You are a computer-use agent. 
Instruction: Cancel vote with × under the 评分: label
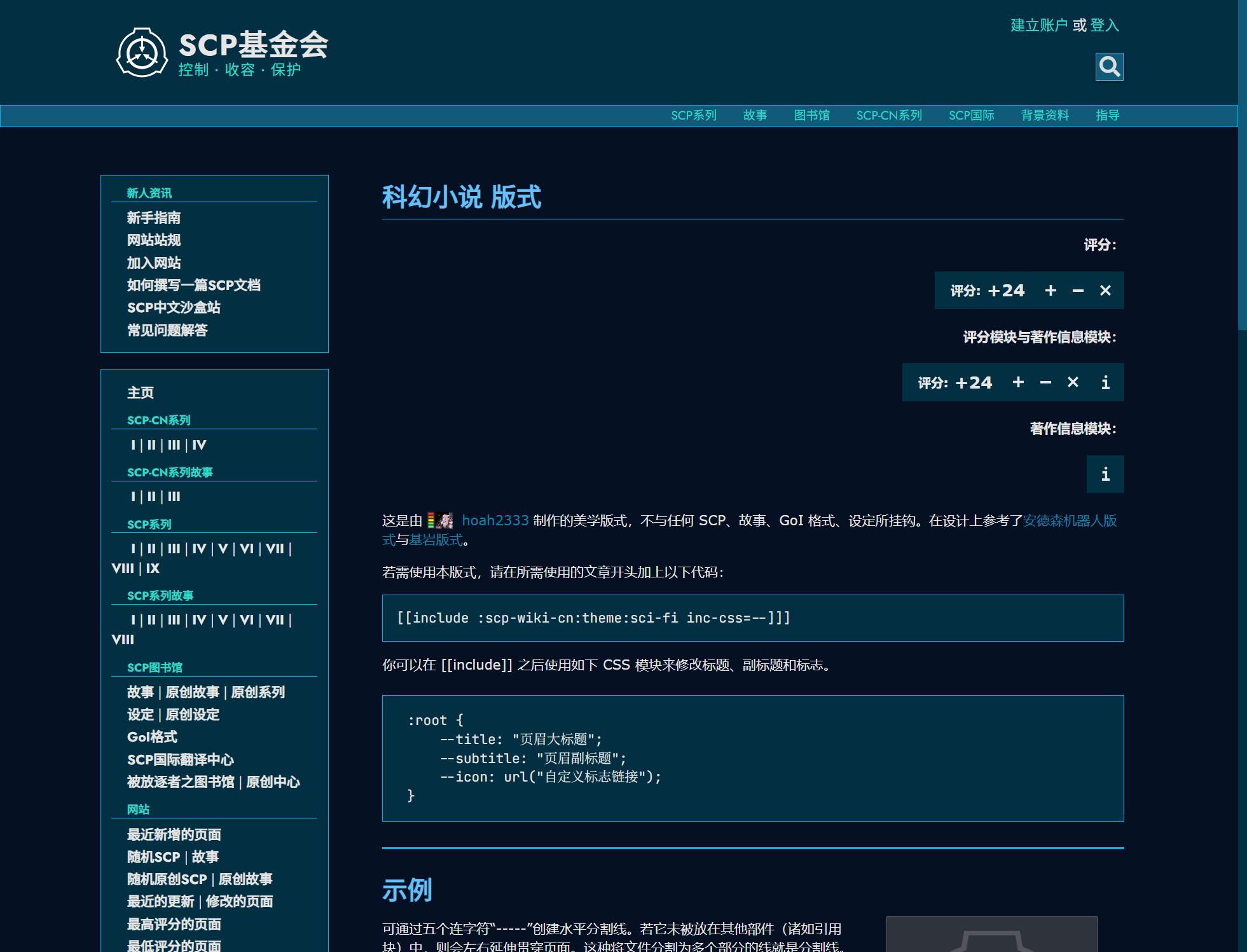click(x=1105, y=291)
